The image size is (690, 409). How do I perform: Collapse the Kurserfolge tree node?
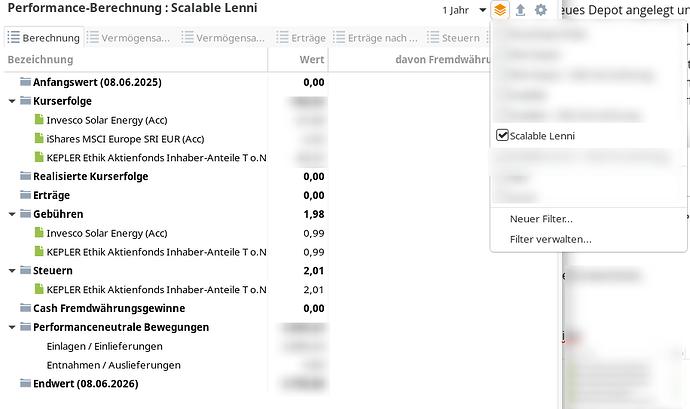[x=12, y=101]
